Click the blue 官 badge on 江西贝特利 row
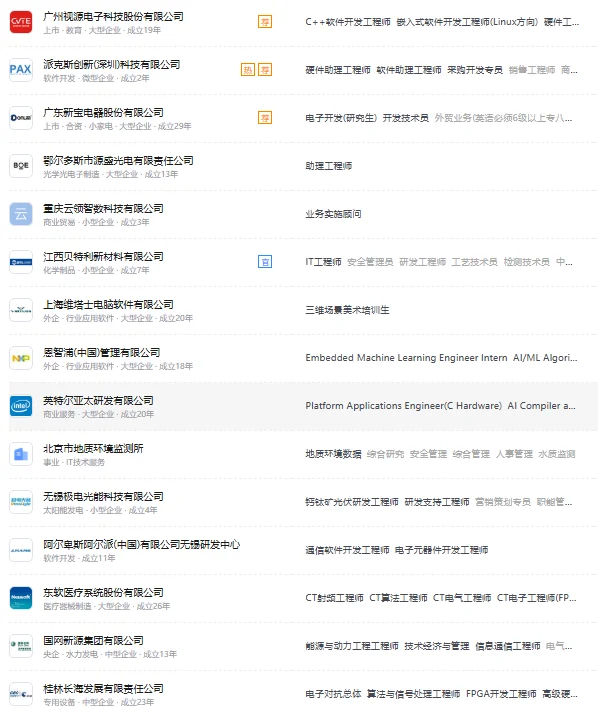This screenshot has height=714, width=598. pos(265,261)
